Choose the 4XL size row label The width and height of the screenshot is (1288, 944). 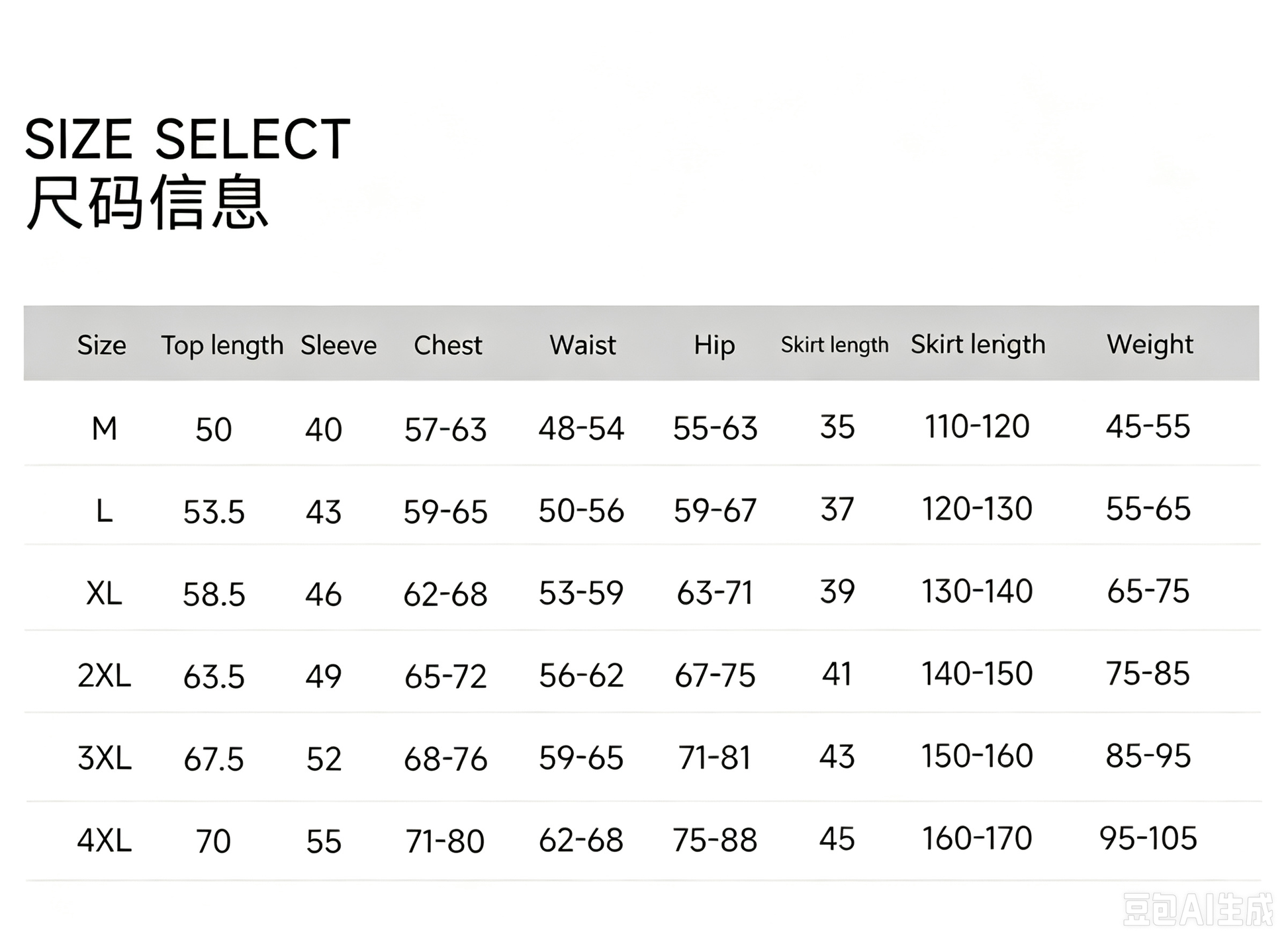[x=104, y=841]
